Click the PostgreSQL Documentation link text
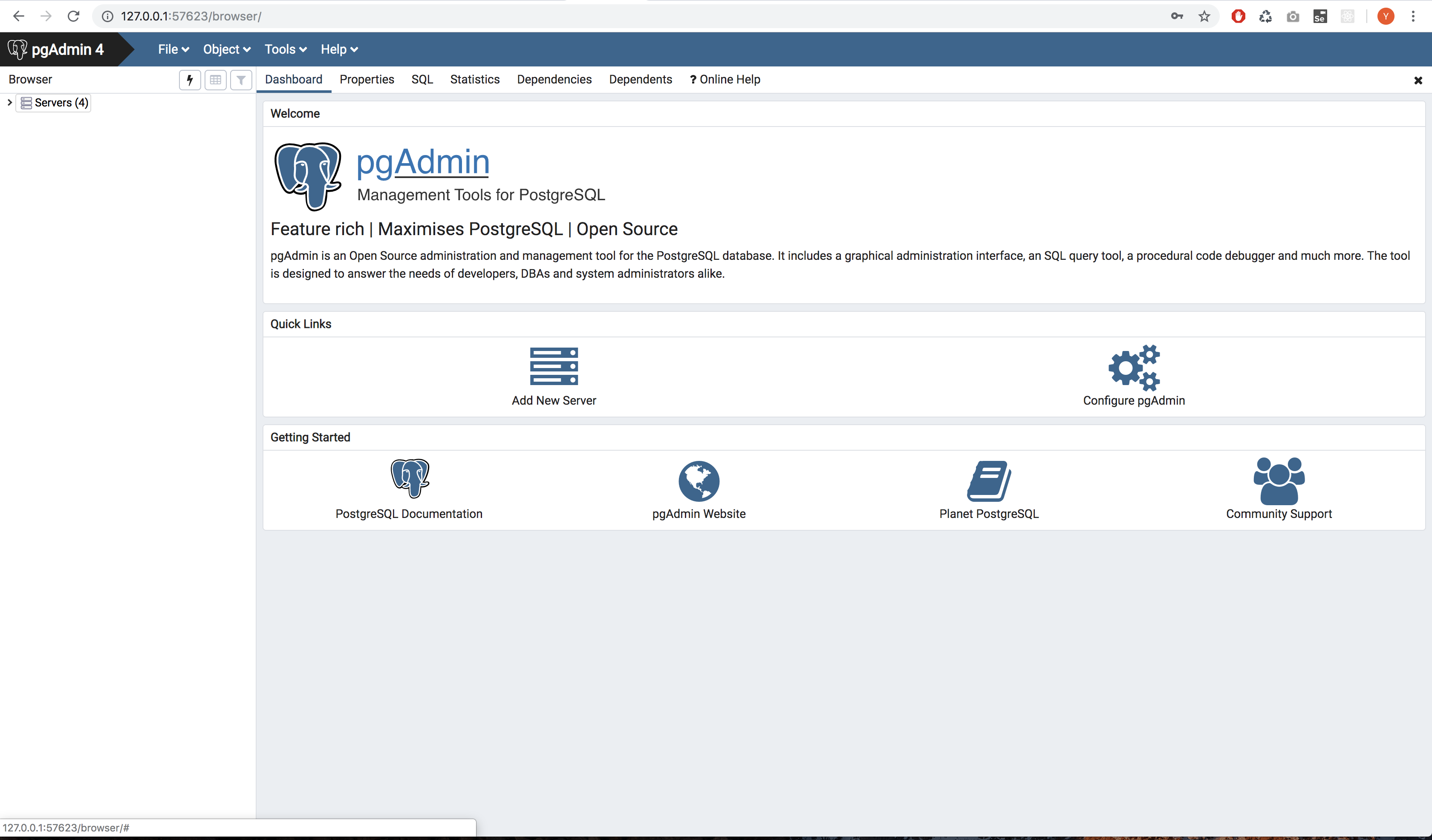1432x840 pixels. (x=409, y=514)
